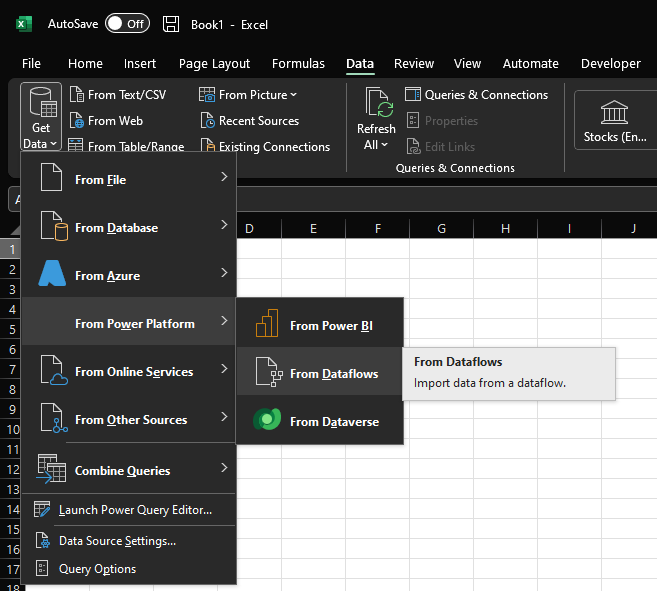Click the Get Data database icon
The image size is (657, 591).
click(x=43, y=102)
